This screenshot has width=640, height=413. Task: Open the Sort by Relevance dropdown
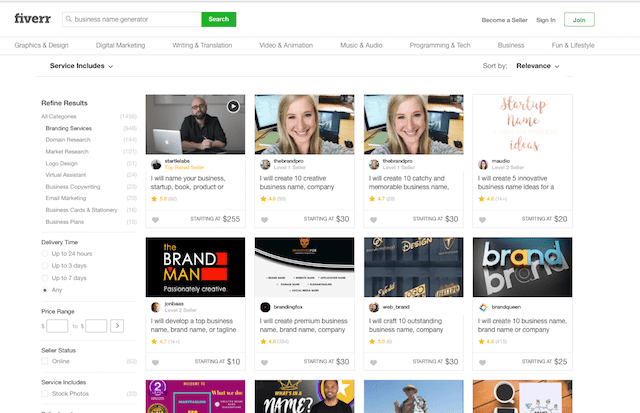[538, 66]
